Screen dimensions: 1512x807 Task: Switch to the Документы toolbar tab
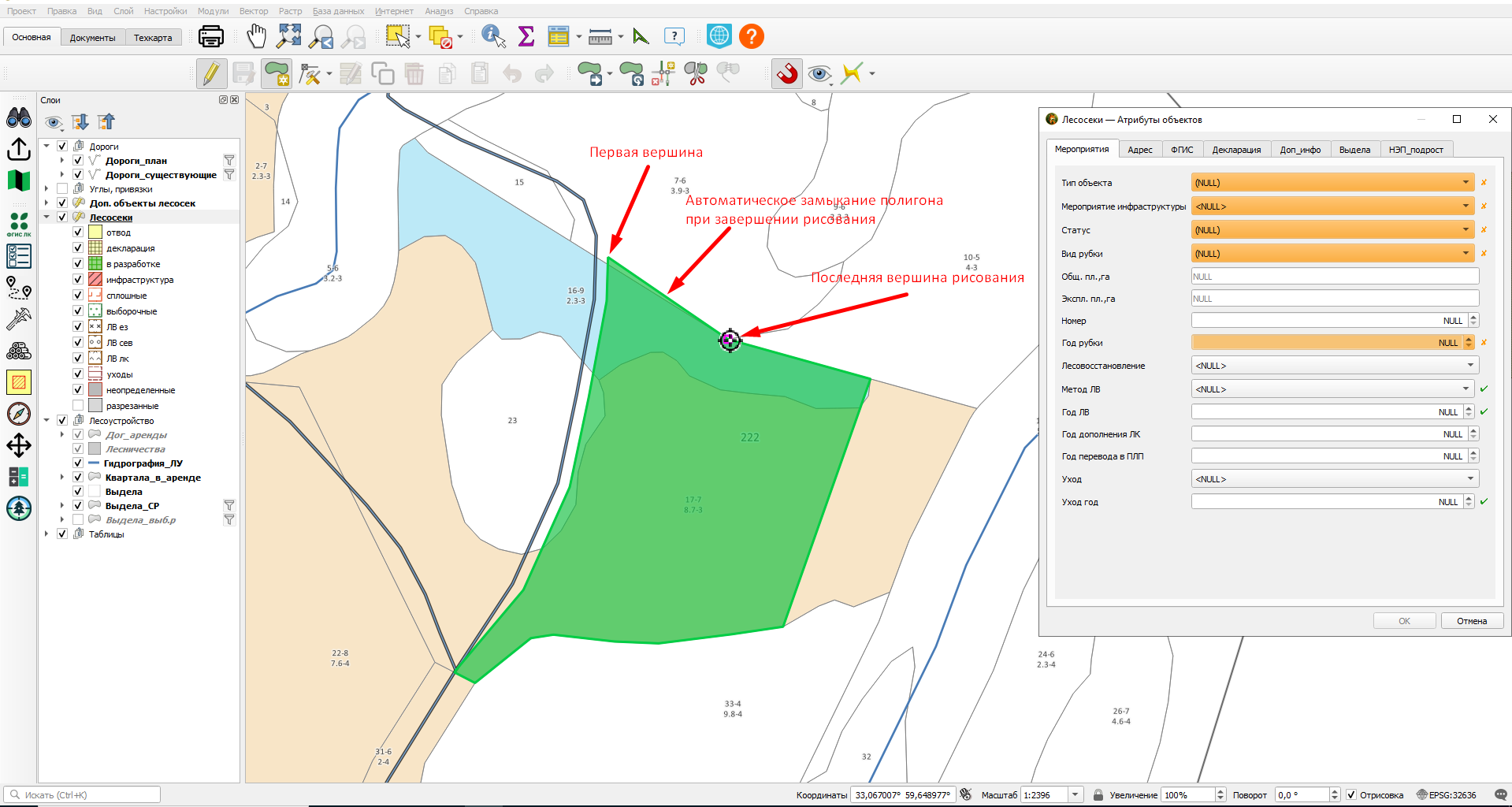[92, 38]
